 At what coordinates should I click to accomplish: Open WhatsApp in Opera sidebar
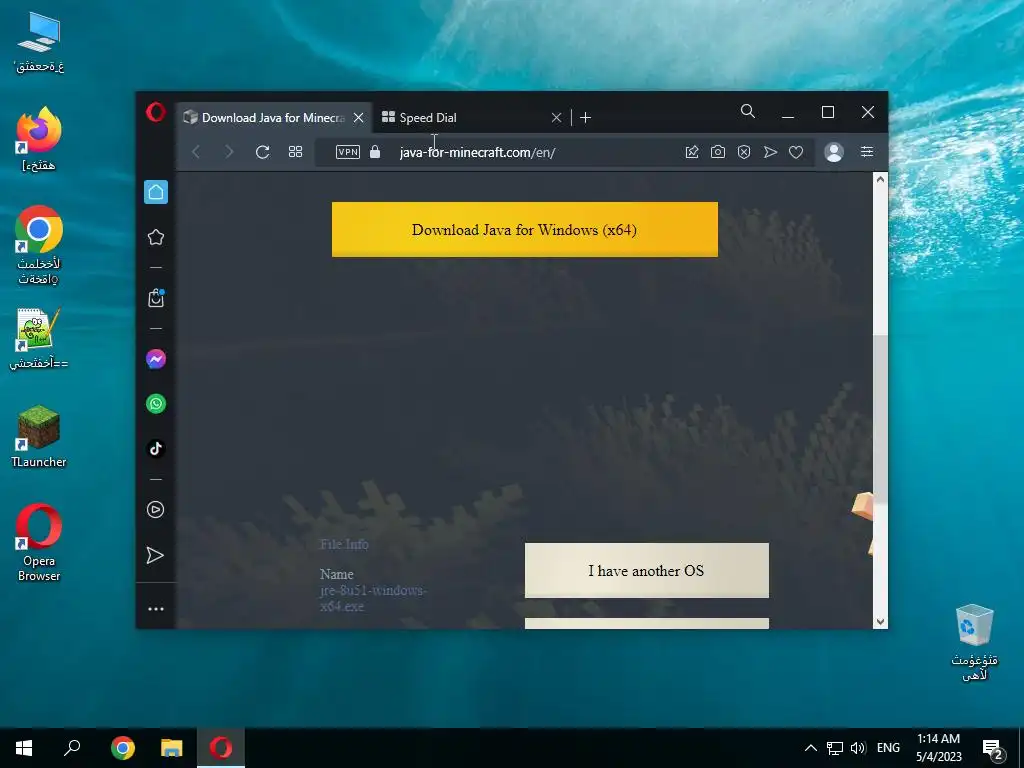156,404
